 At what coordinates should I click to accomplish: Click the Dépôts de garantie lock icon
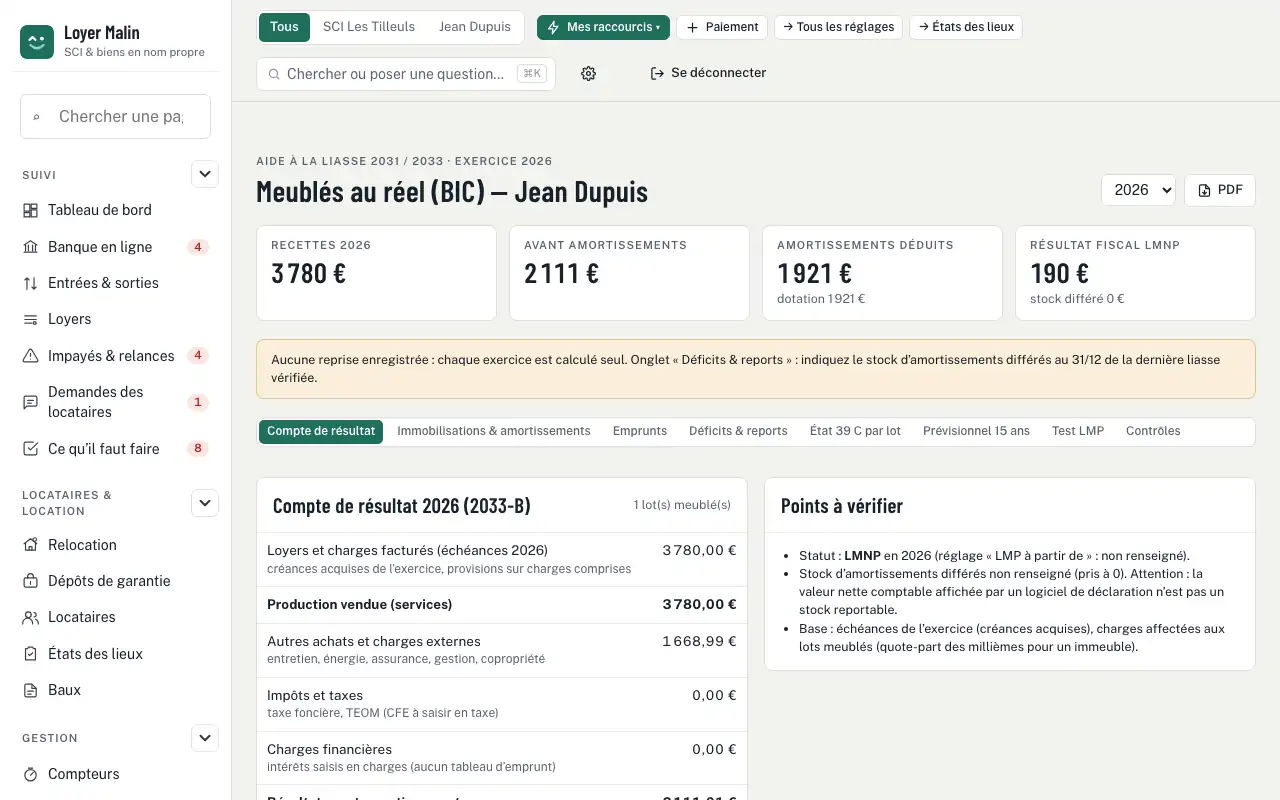[x=31, y=581]
